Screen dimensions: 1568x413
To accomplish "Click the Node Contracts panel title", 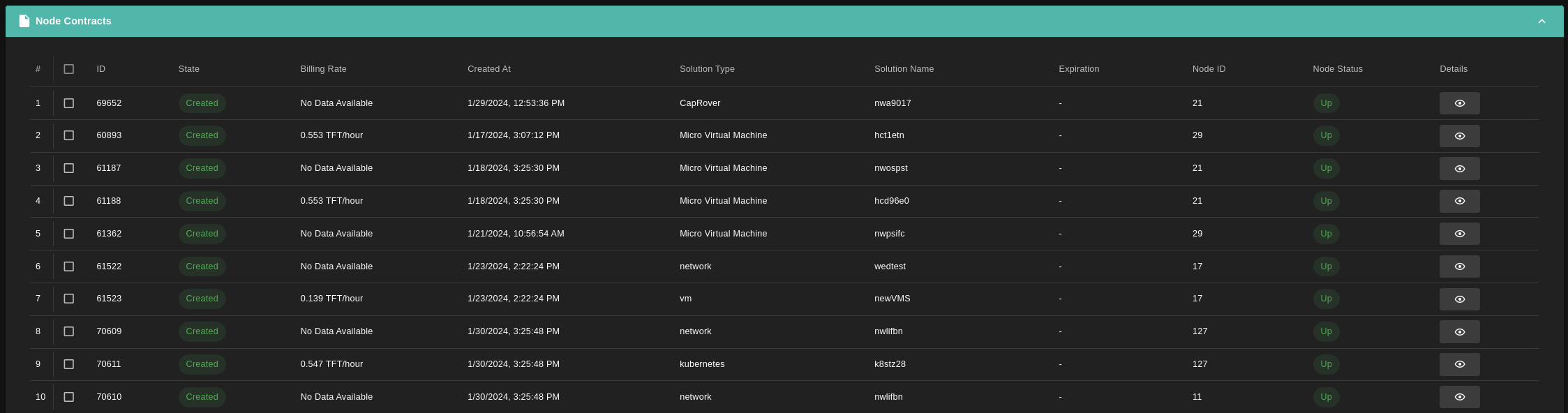I will pyautogui.click(x=73, y=21).
